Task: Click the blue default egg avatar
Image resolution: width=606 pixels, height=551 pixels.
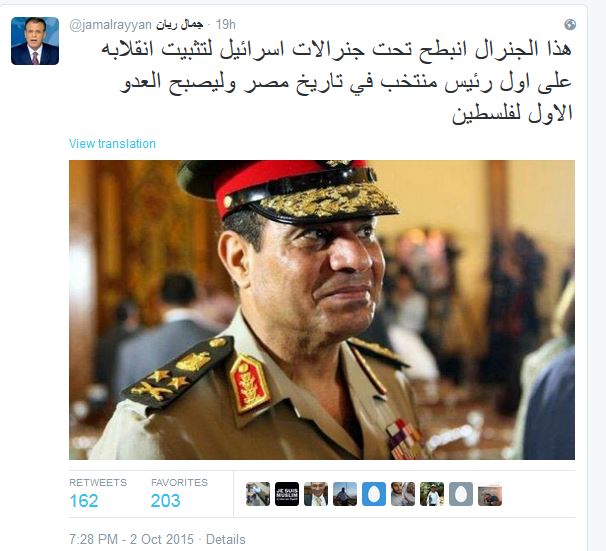Action: point(374,494)
